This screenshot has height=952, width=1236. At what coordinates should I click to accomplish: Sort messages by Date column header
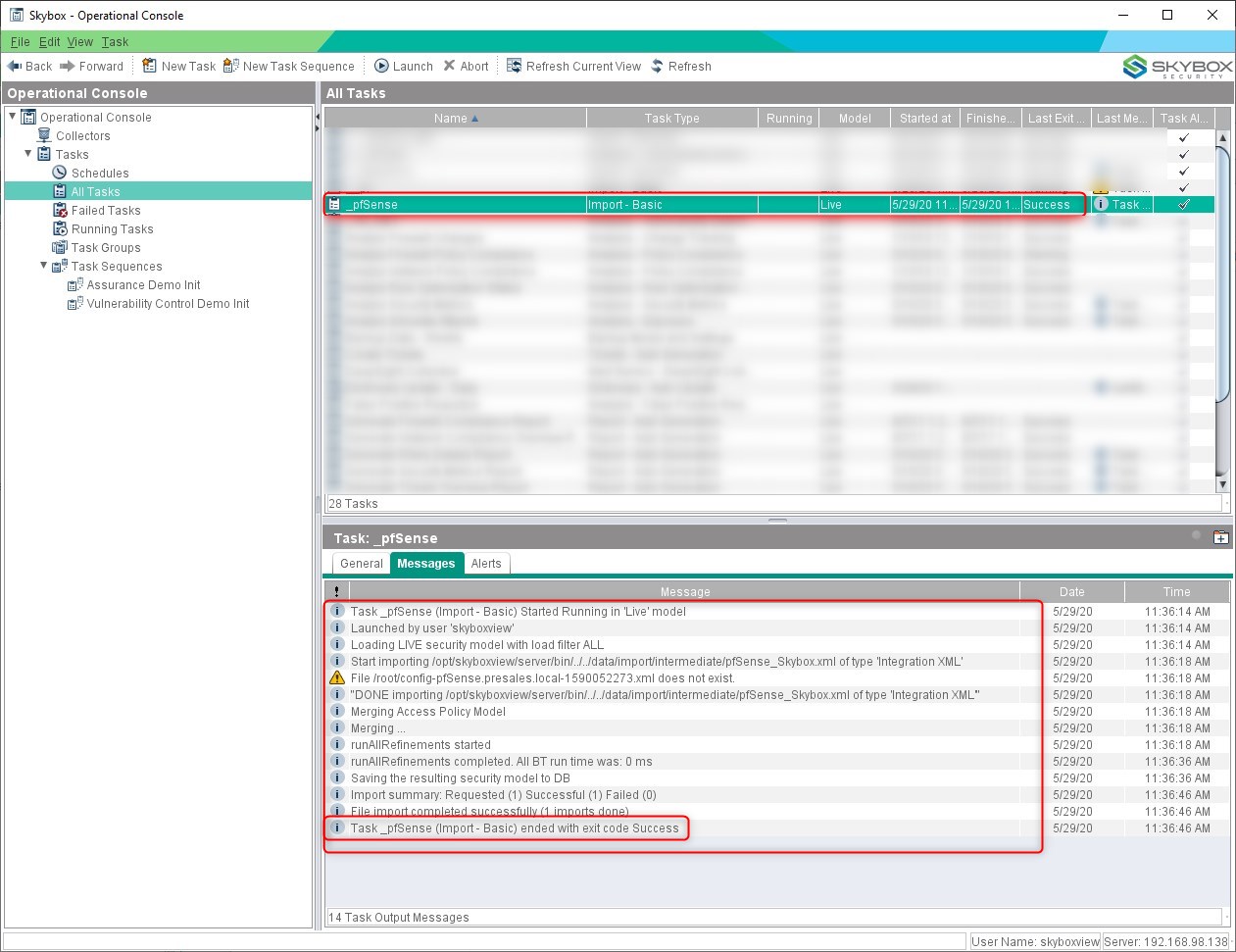tap(1072, 591)
